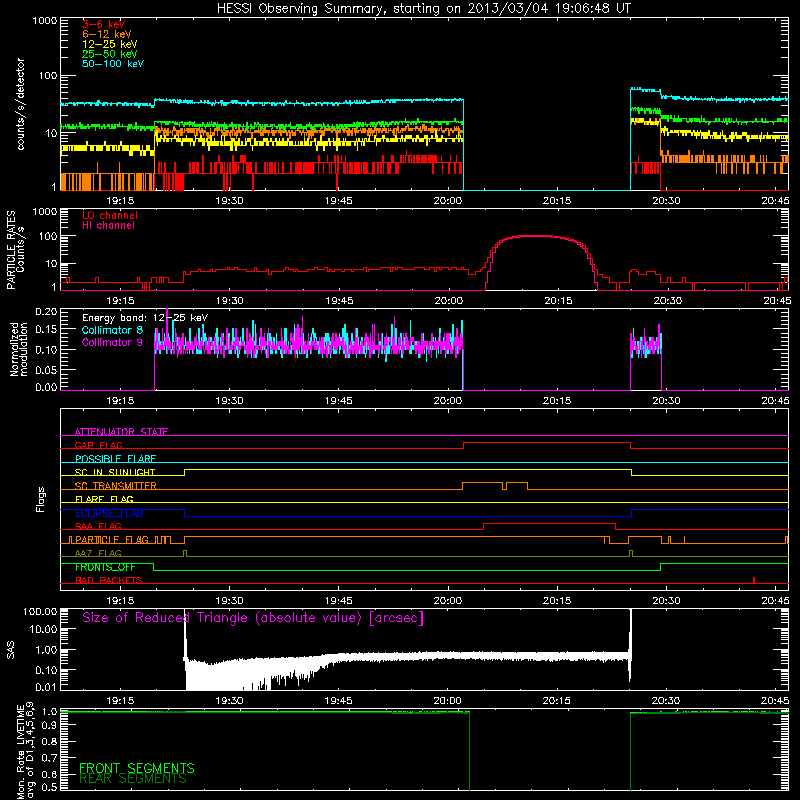Click the '0.01' tick on SAS axis
This screenshot has height=800, width=800.
46,687
